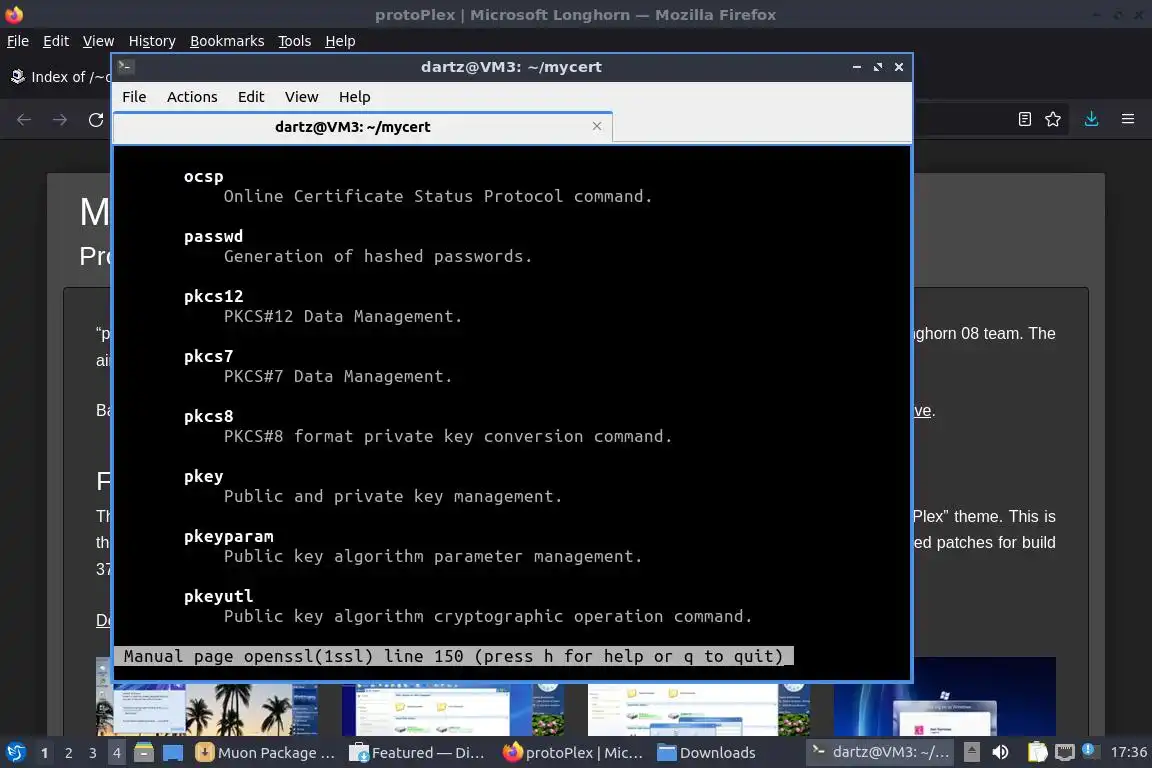The image size is (1152, 768).
Task: Switch to virtual desktop 2
Action: pyautogui.click(x=69, y=753)
